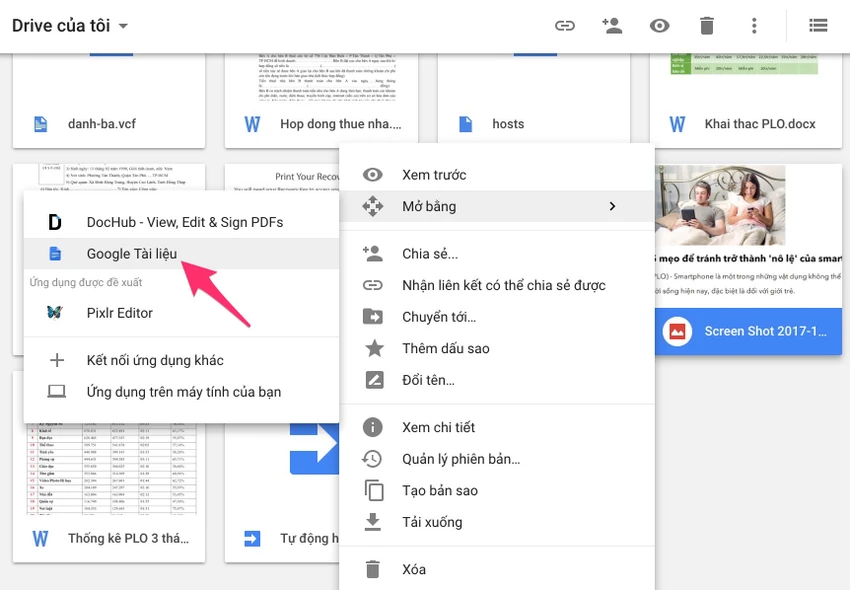Select Nhận liên kết có thể chia sẻ được

click(x=497, y=285)
